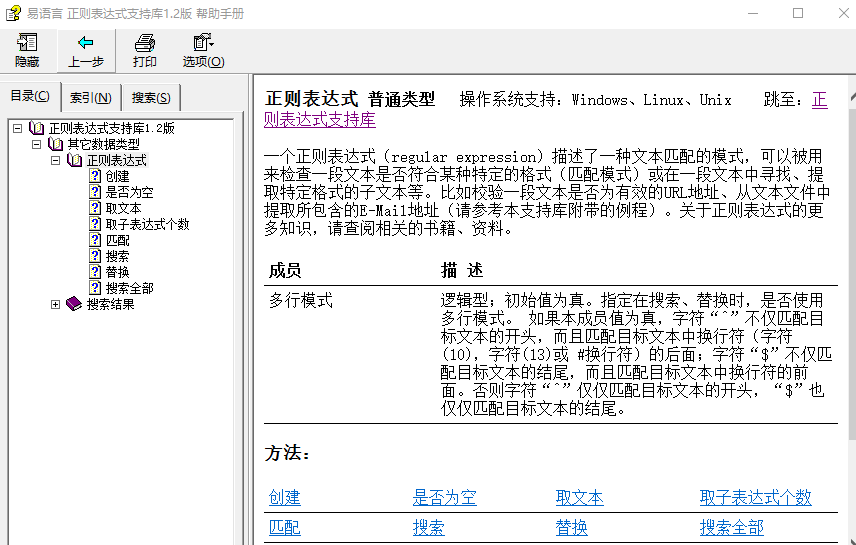Switch to the 搜索(S) tab
This screenshot has height=545, width=856.
point(151,97)
